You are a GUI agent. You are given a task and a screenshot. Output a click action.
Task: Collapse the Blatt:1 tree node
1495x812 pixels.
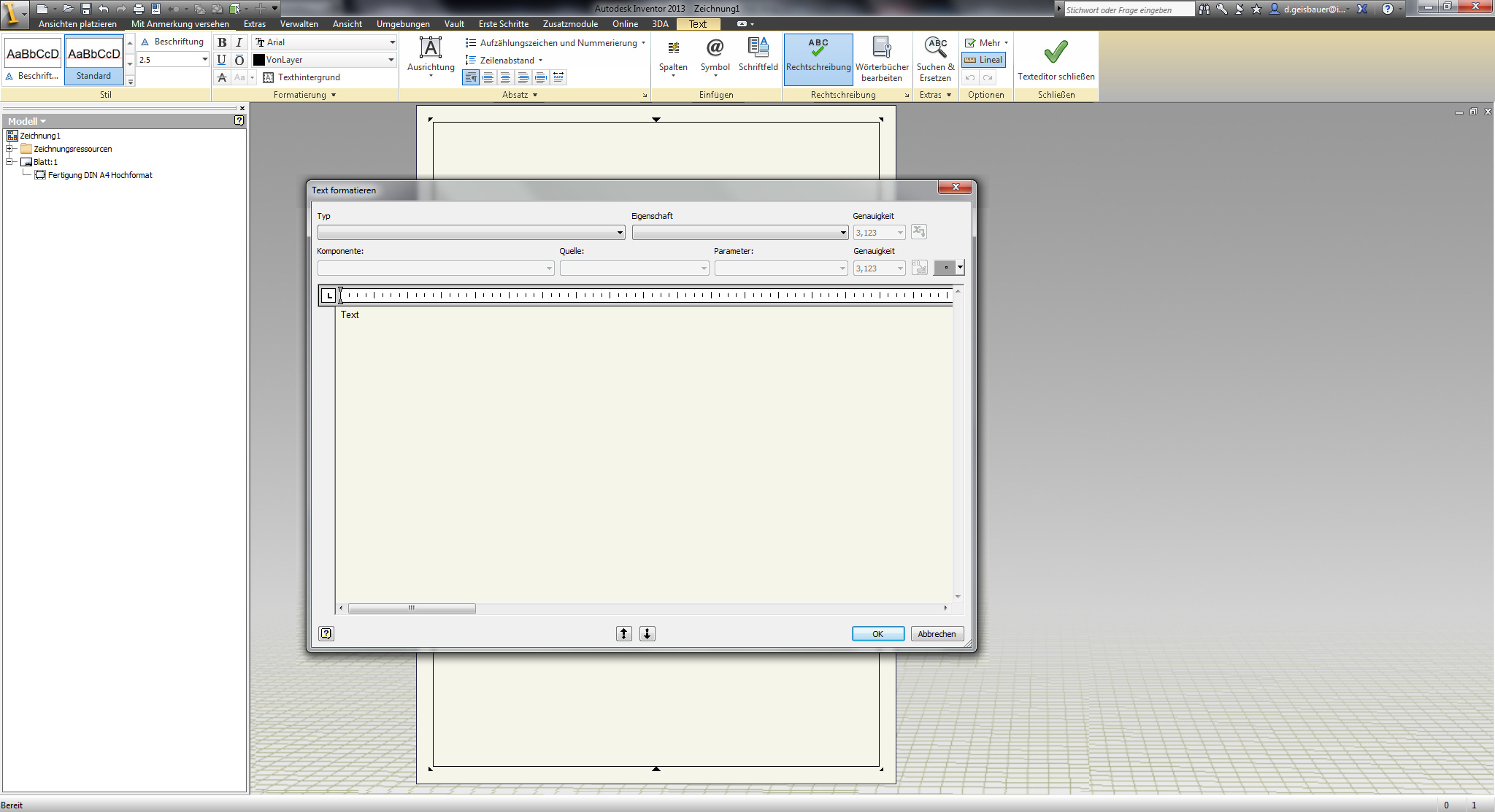pyautogui.click(x=10, y=162)
